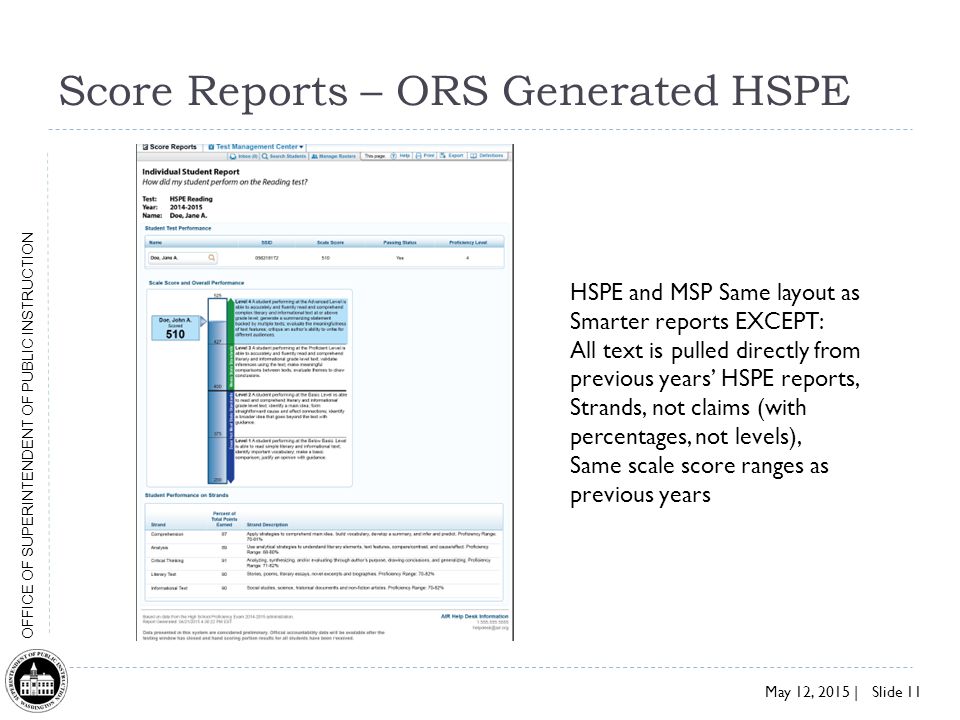Open the Inbox button in toolbar
960x720 pixels.
pyautogui.click(x=244, y=156)
